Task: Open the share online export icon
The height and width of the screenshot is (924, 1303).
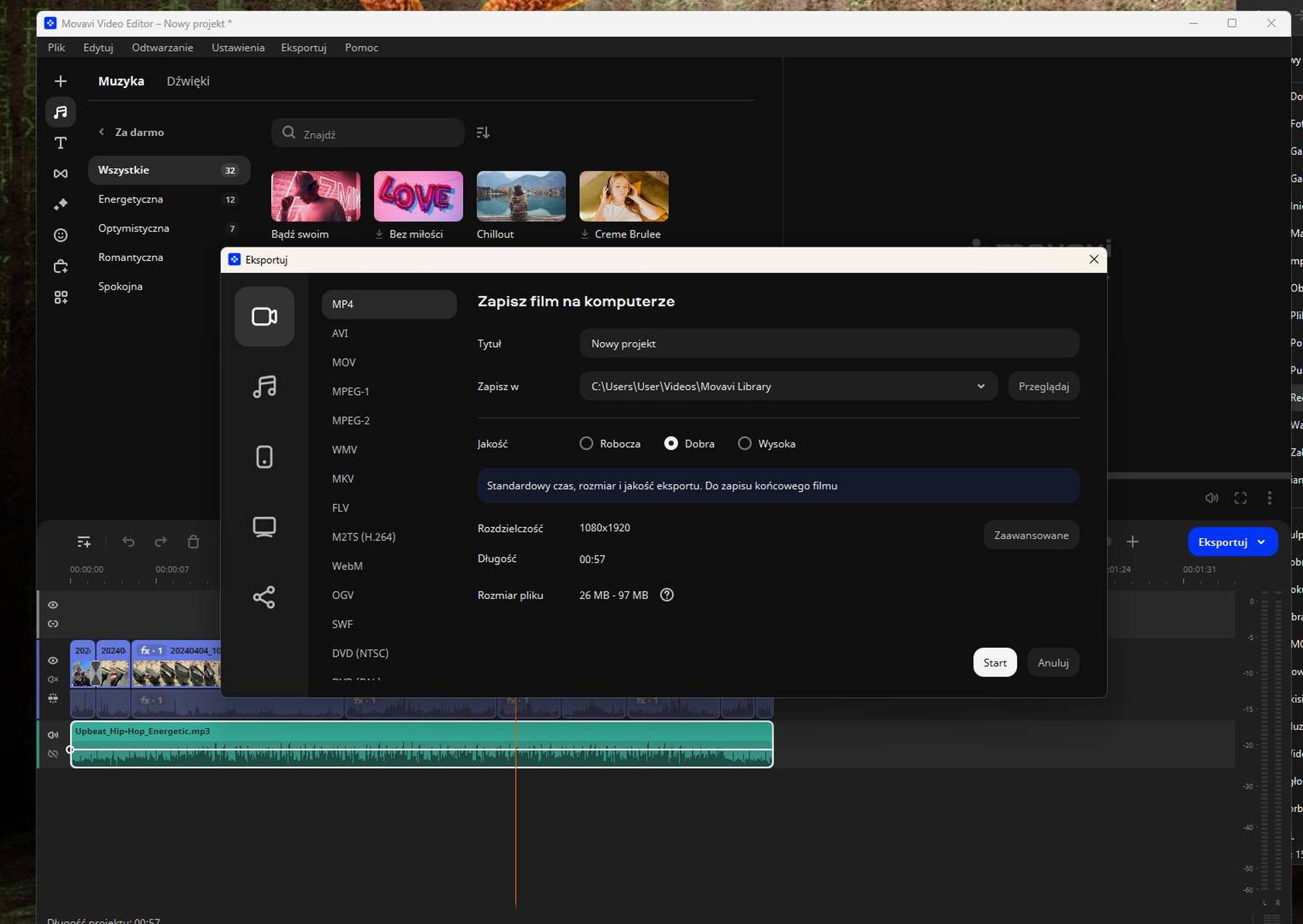Action: coord(265,596)
